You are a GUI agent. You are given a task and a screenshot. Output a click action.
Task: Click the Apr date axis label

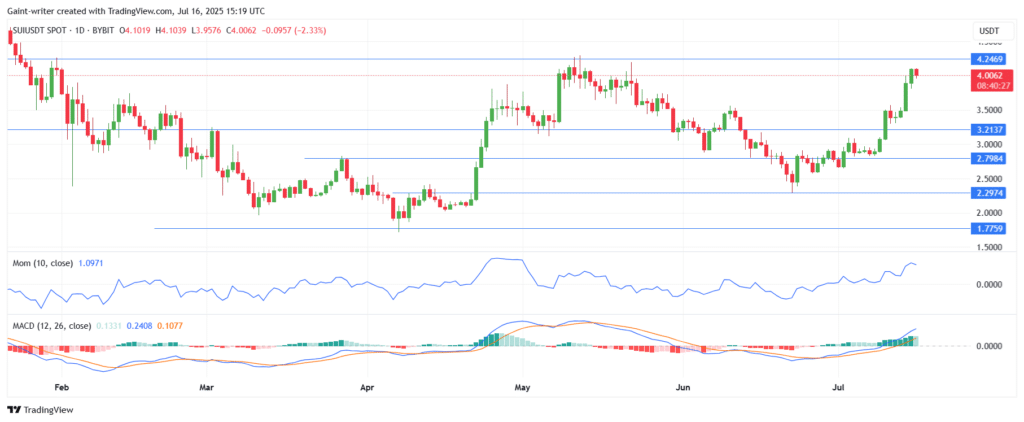[x=367, y=387]
